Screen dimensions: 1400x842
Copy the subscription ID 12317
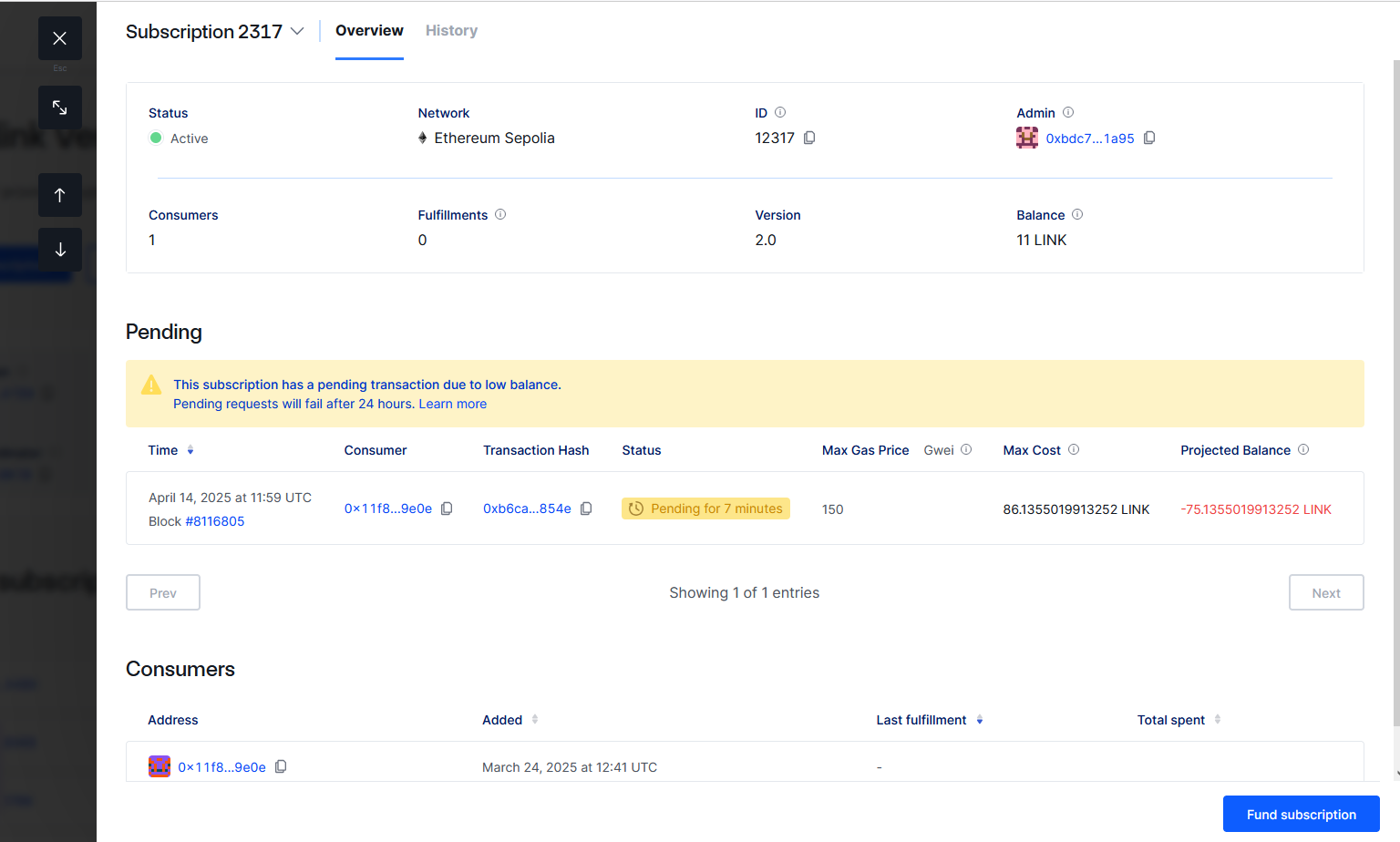click(x=809, y=138)
